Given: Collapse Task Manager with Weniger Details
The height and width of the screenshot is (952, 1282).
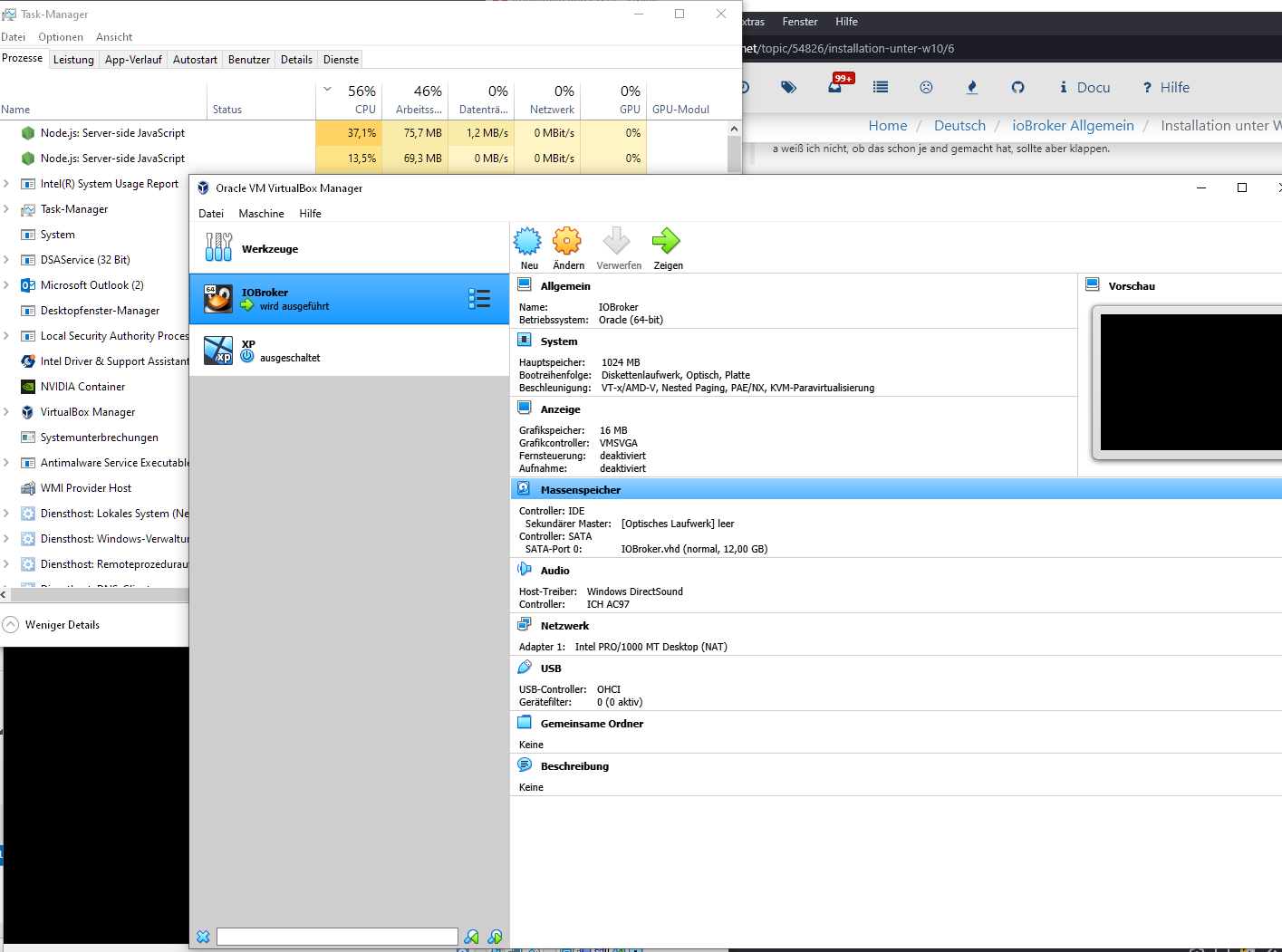Looking at the screenshot, I should [52, 624].
